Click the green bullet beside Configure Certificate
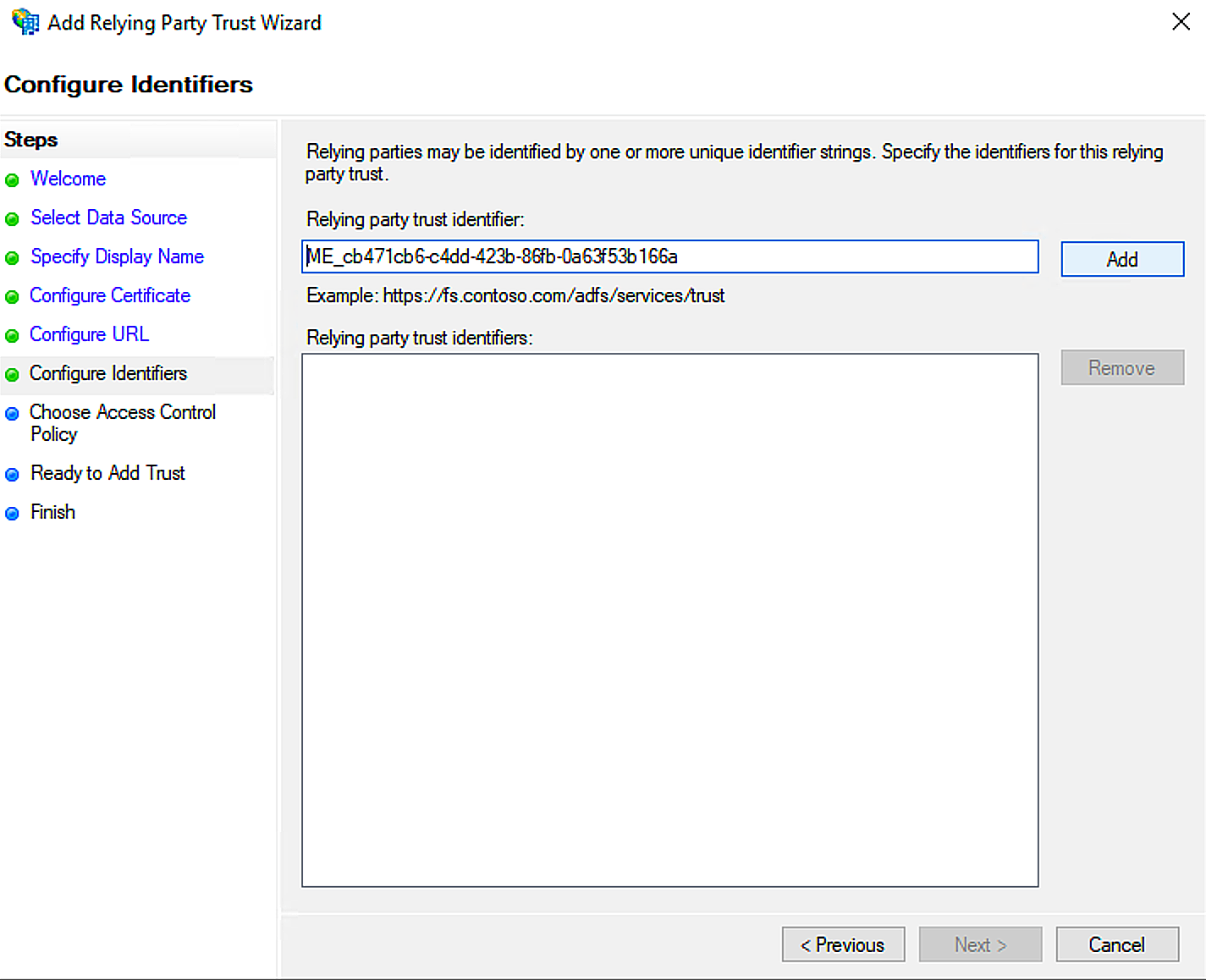This screenshot has height=980, width=1206. point(12,297)
